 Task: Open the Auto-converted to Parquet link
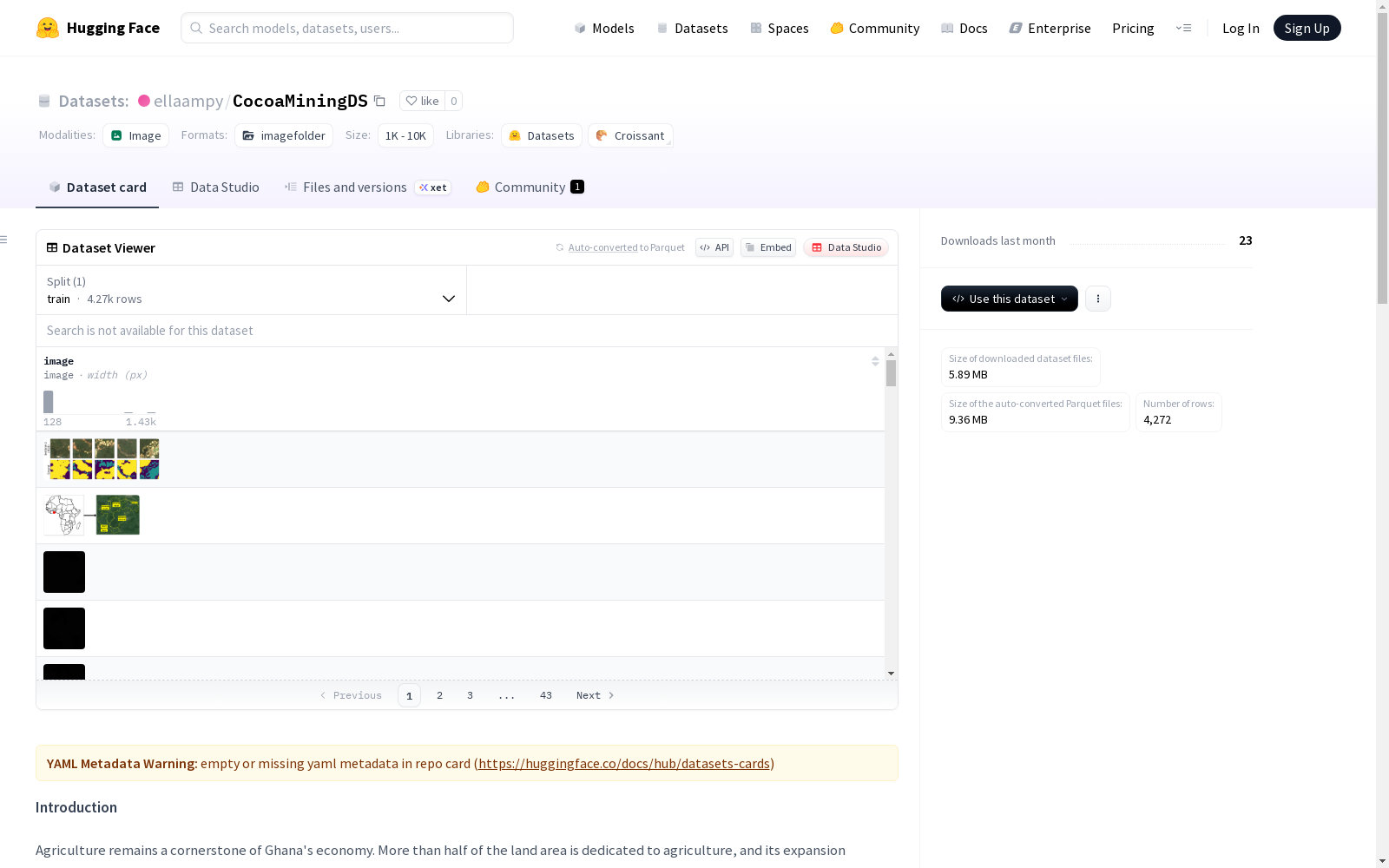[x=602, y=247]
